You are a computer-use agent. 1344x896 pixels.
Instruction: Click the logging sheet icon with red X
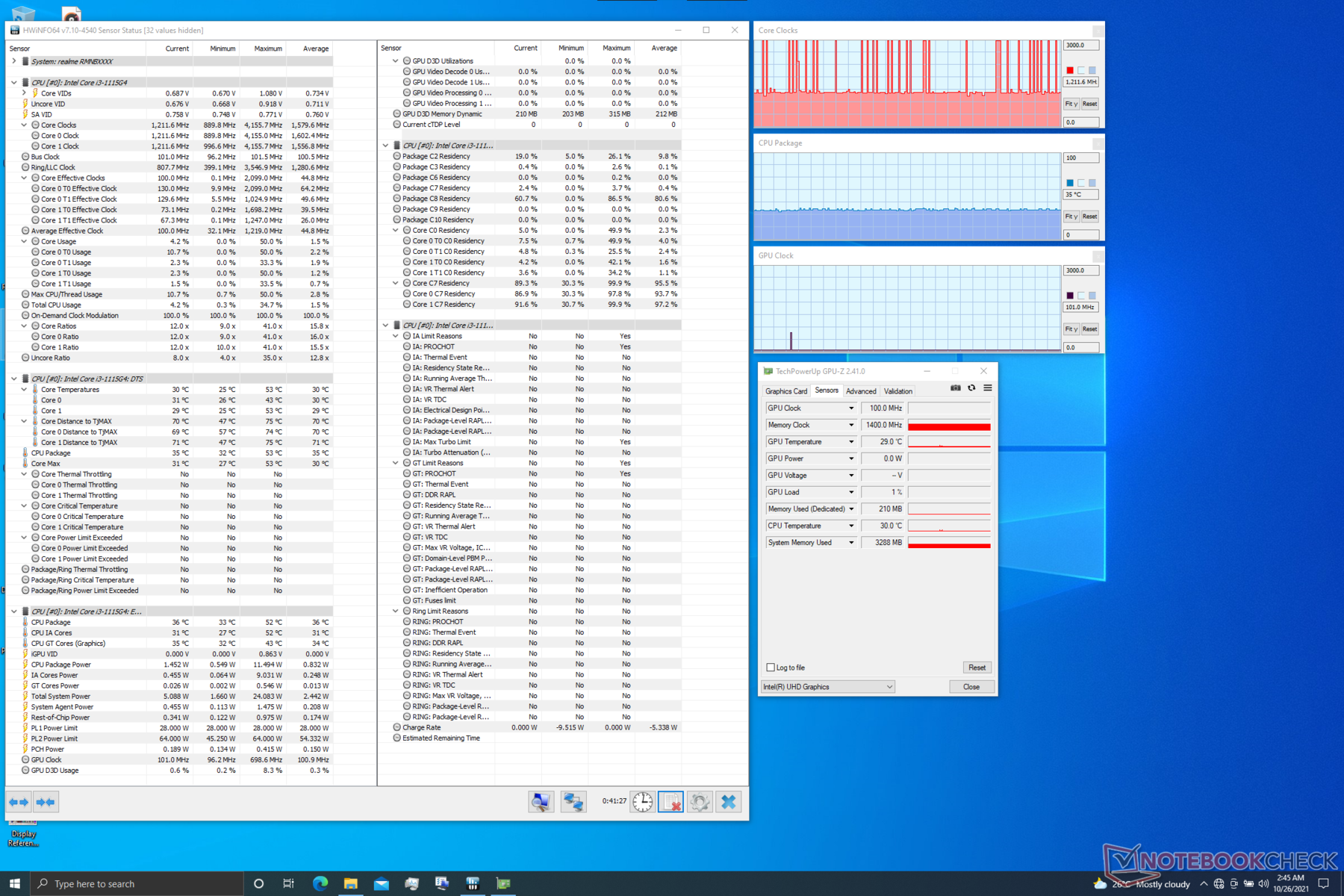671,802
